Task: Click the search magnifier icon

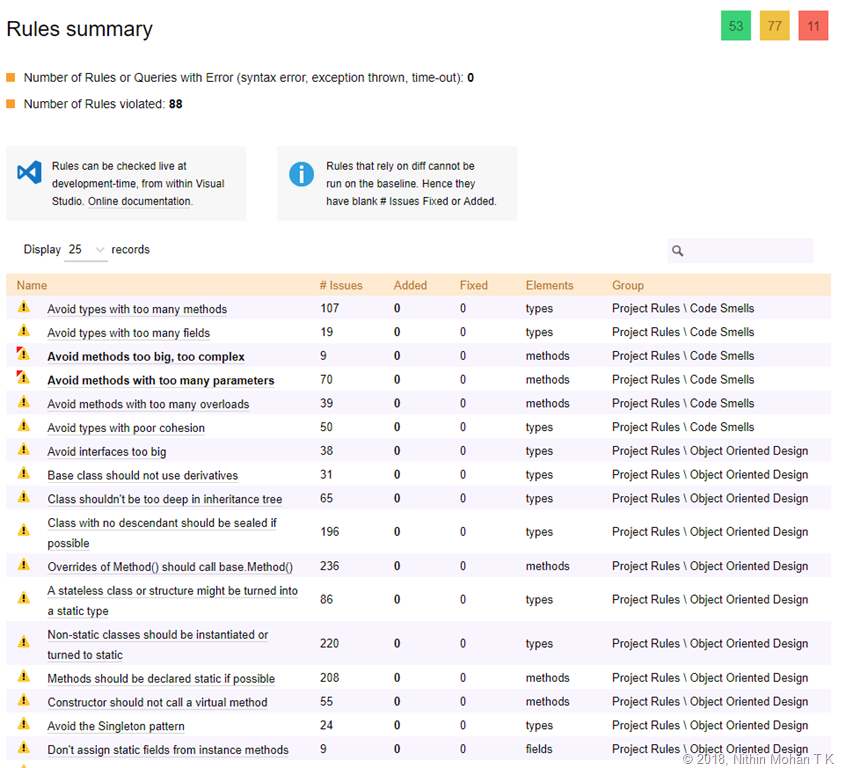Action: click(678, 251)
